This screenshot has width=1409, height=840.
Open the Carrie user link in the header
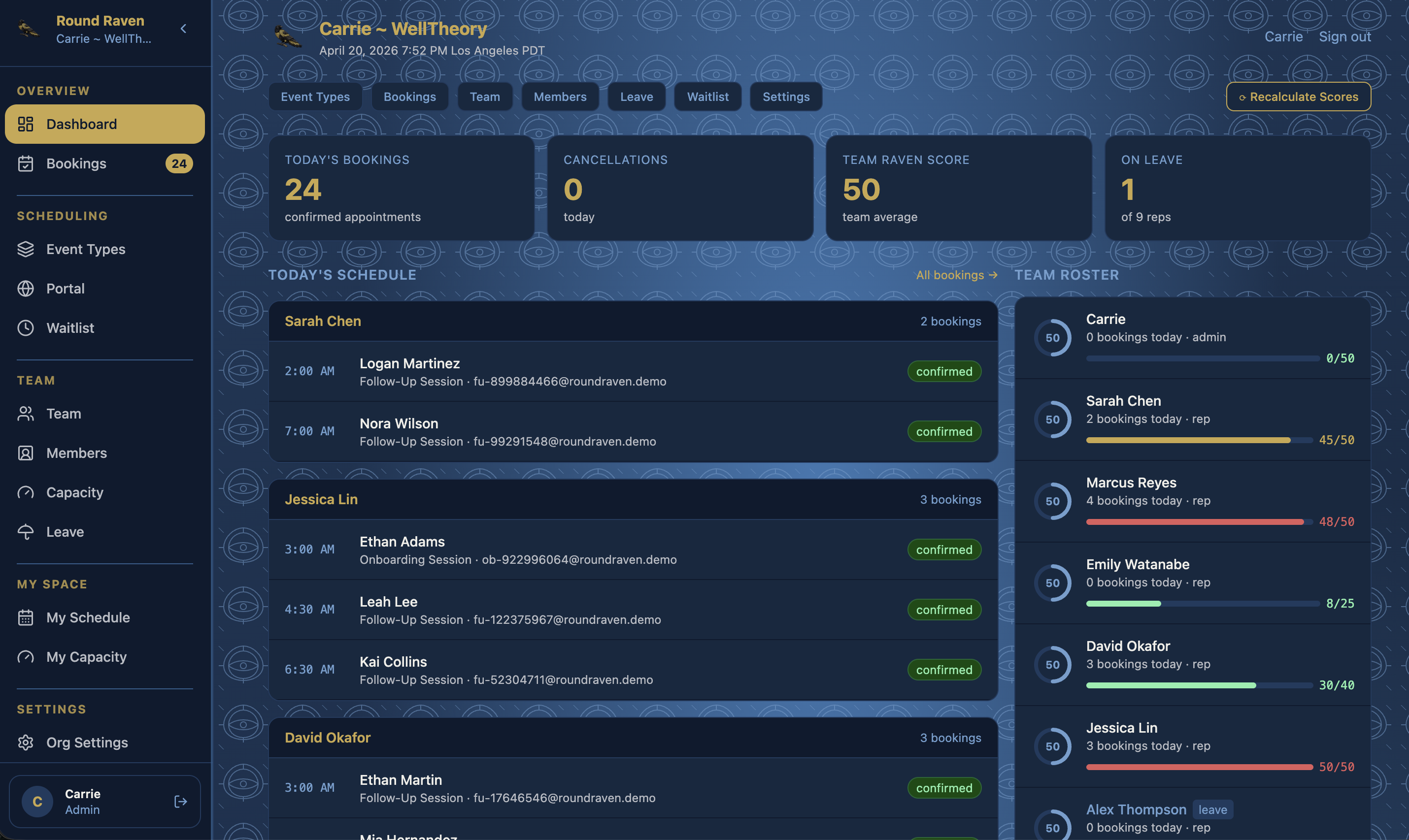point(1284,37)
